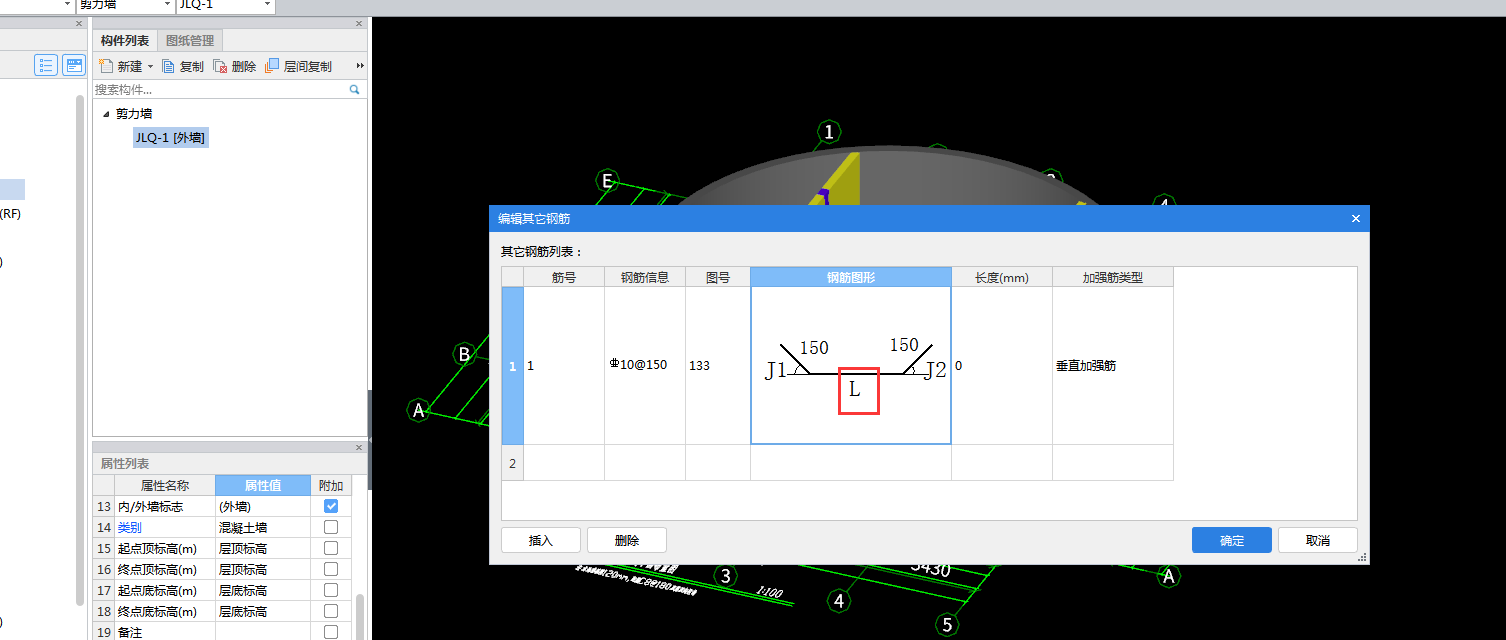Viewport: 1506px width, 640px height.
Task: Click 层底标高 value of 终点底标高 row
Action: (263, 611)
